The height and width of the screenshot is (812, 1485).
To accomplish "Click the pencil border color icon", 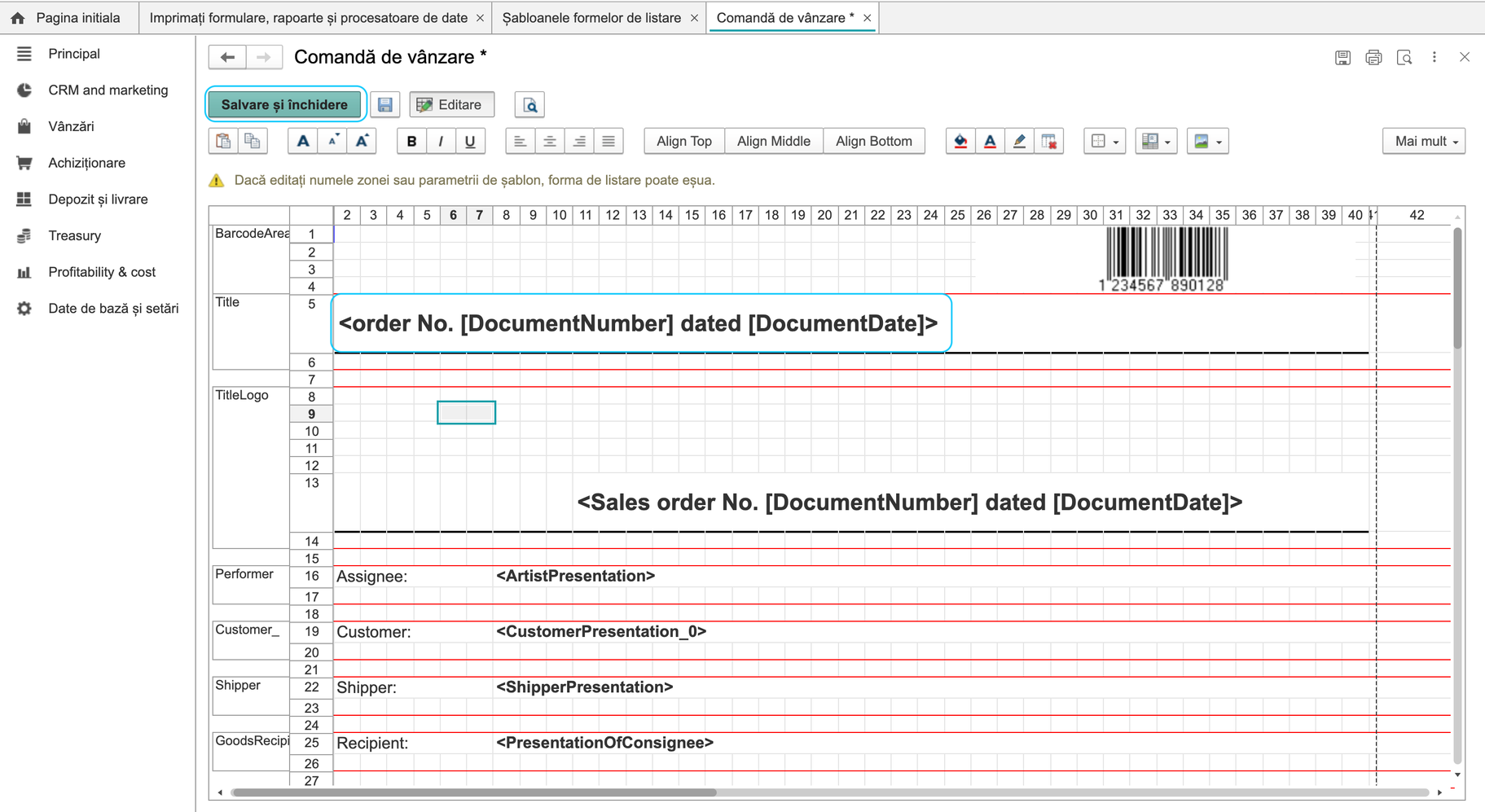I will (1019, 141).
